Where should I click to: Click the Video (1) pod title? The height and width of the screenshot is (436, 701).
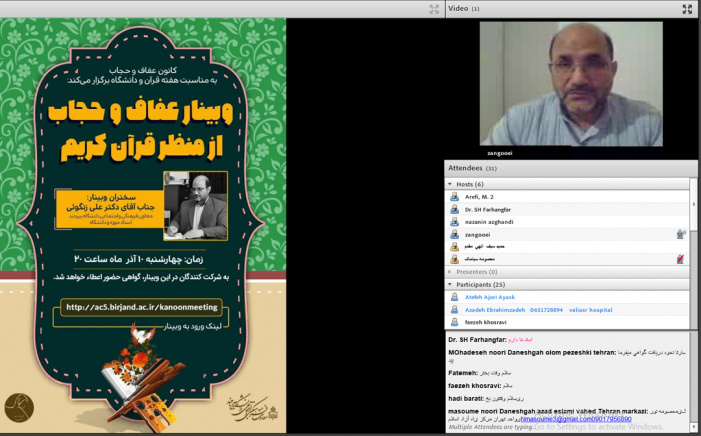(x=463, y=8)
